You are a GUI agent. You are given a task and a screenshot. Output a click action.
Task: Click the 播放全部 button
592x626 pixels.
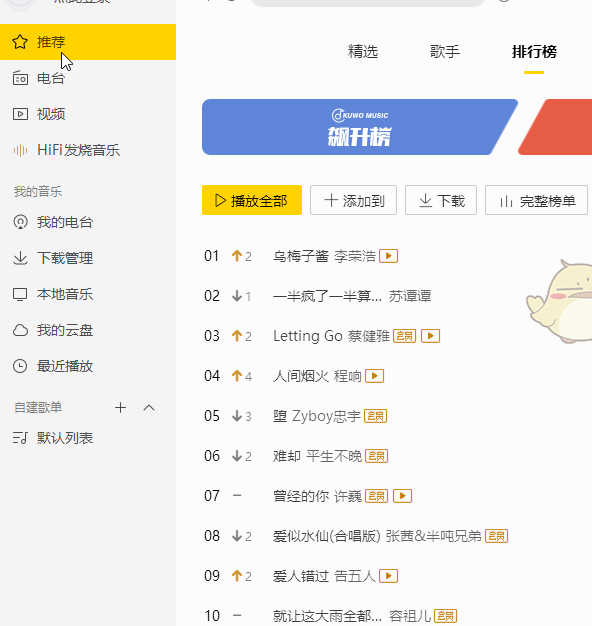coord(252,200)
